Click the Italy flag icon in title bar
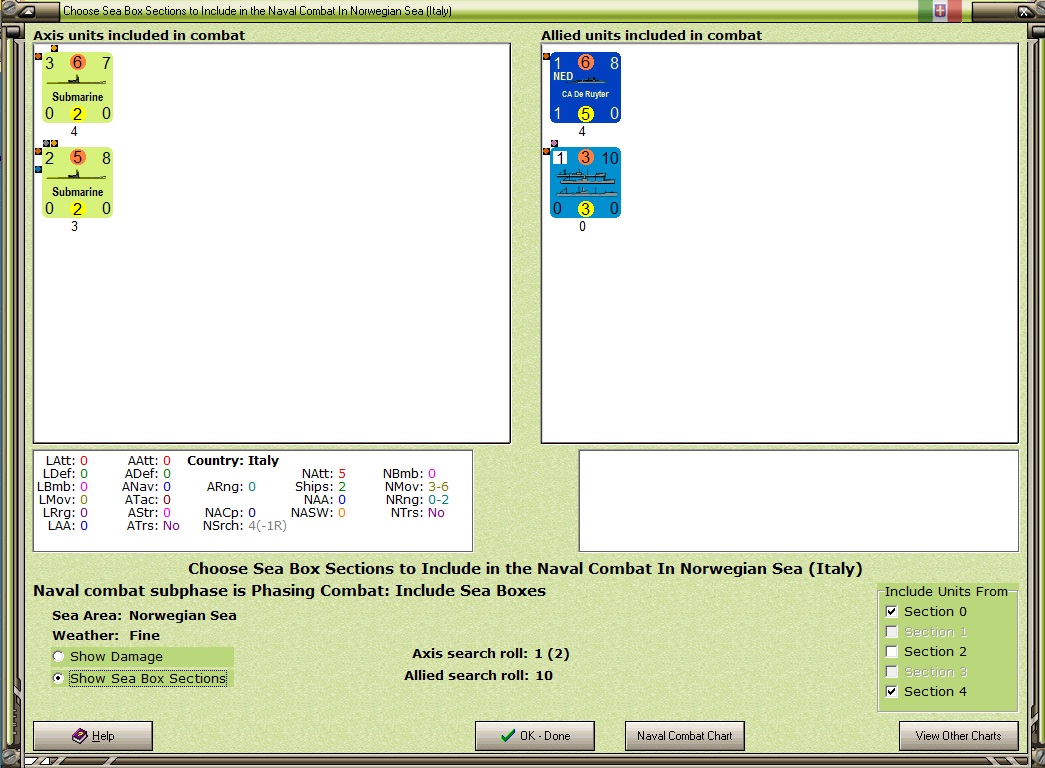This screenshot has height=768, width=1045. click(940, 11)
